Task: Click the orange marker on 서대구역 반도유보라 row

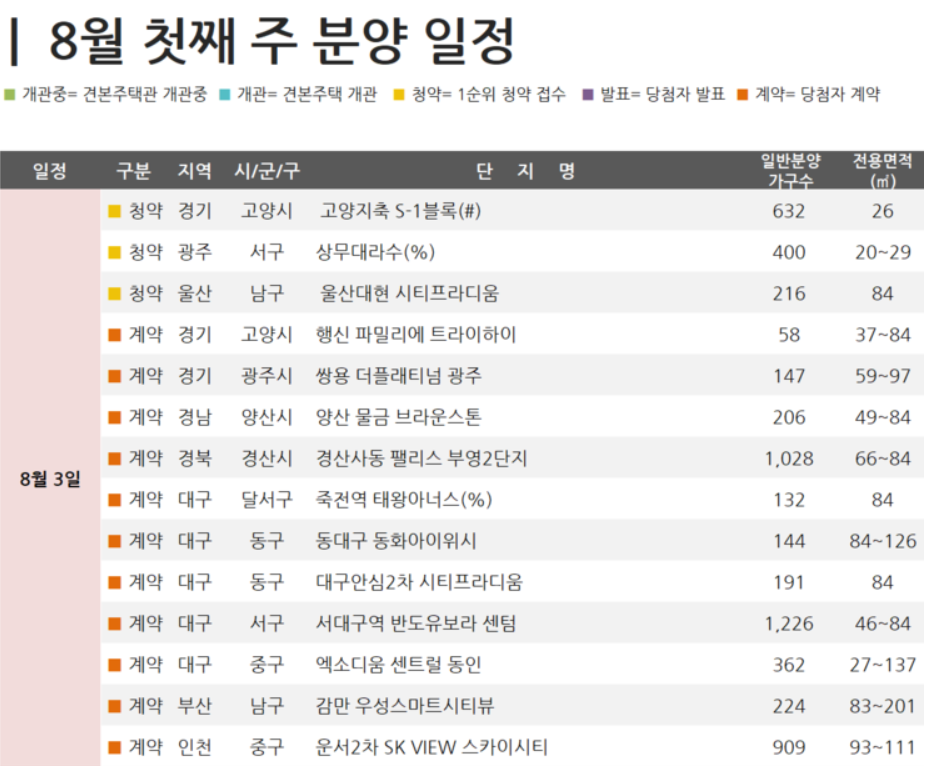Action: tap(114, 624)
